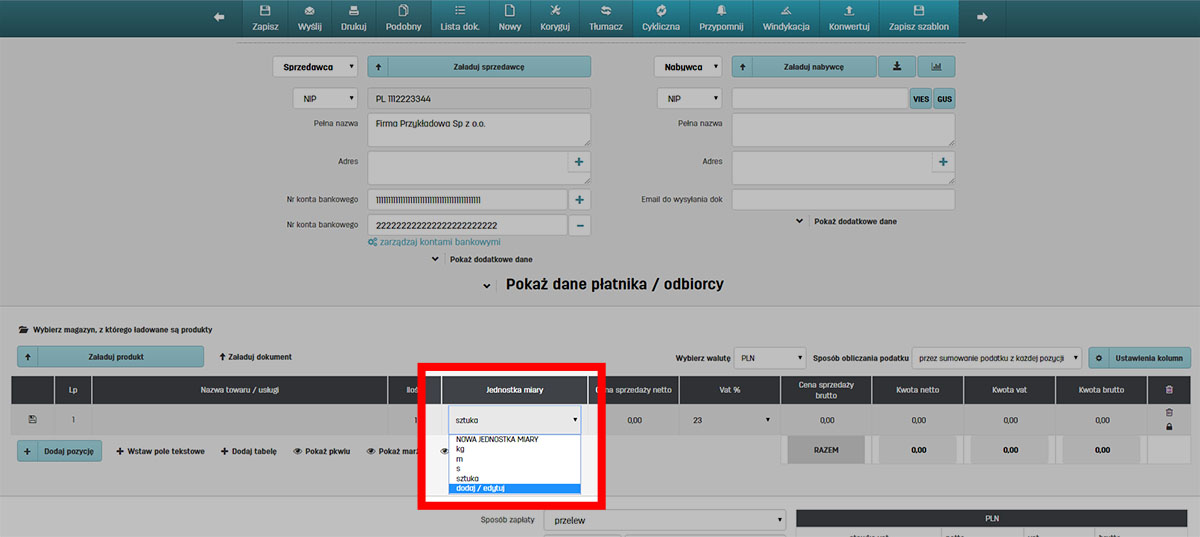
Task: Remove second bank account with minus button
Action: [580, 226]
